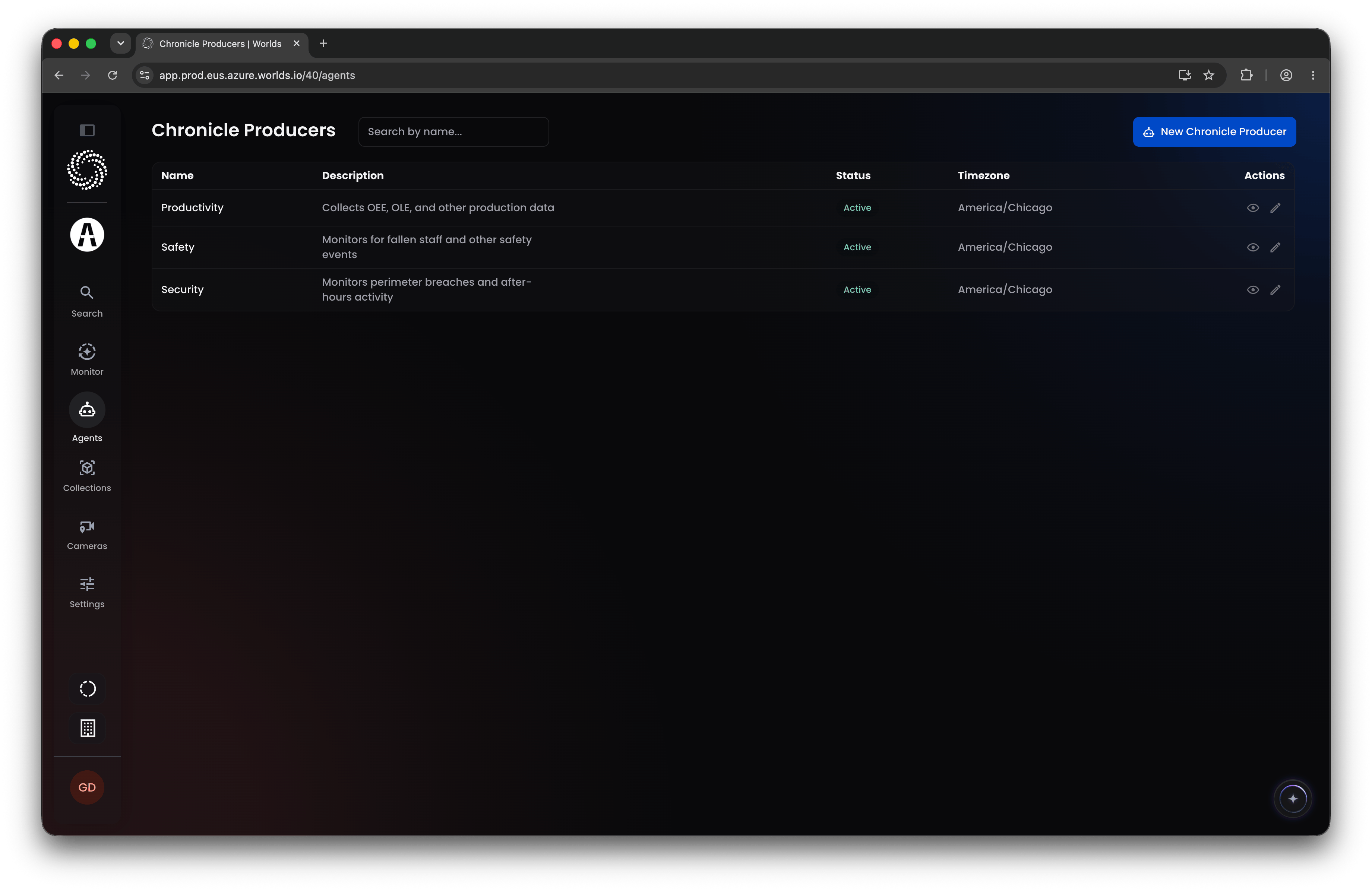Collapse the sidebar panel toggle icon
The image size is (1372, 891).
(x=87, y=130)
